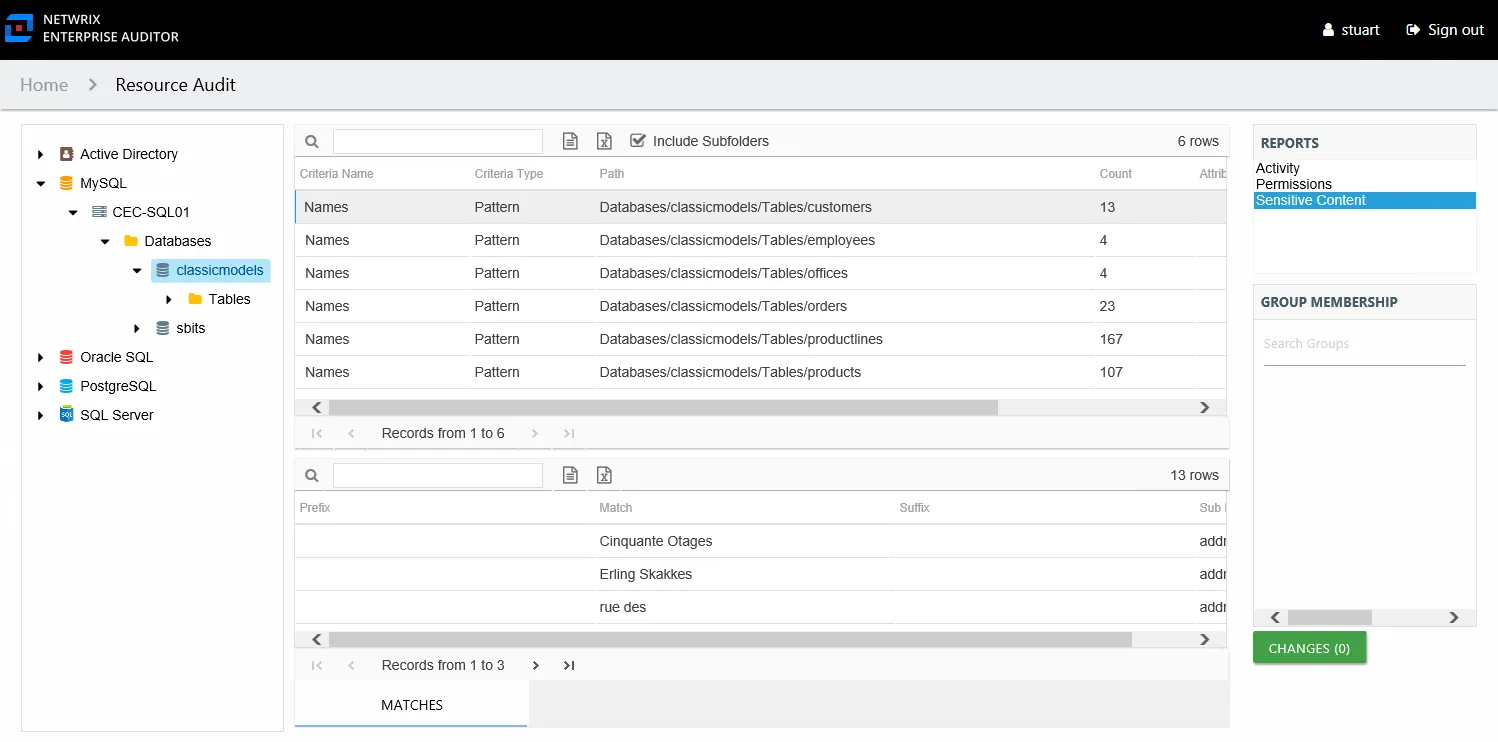This screenshot has width=1498, height=742.
Task: Switch to the MATCHES tab
Action: (x=412, y=705)
